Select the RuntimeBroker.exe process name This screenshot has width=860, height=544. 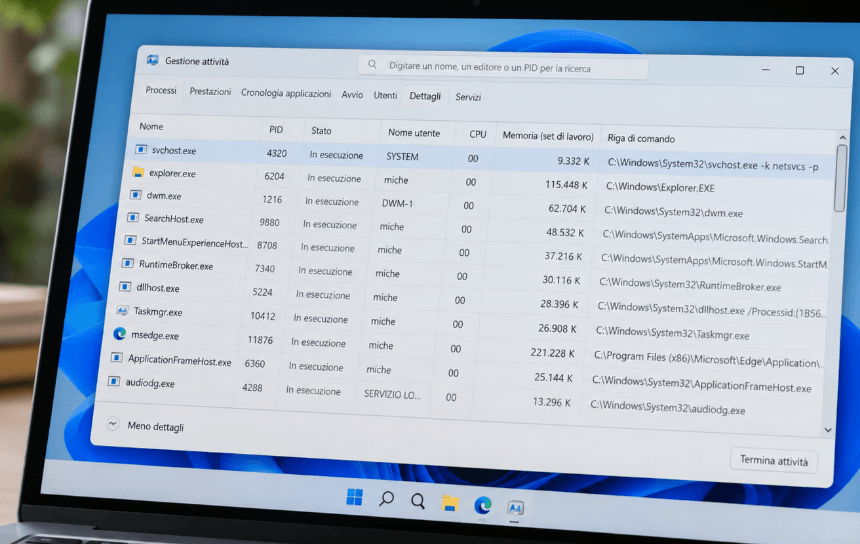[x=176, y=265]
